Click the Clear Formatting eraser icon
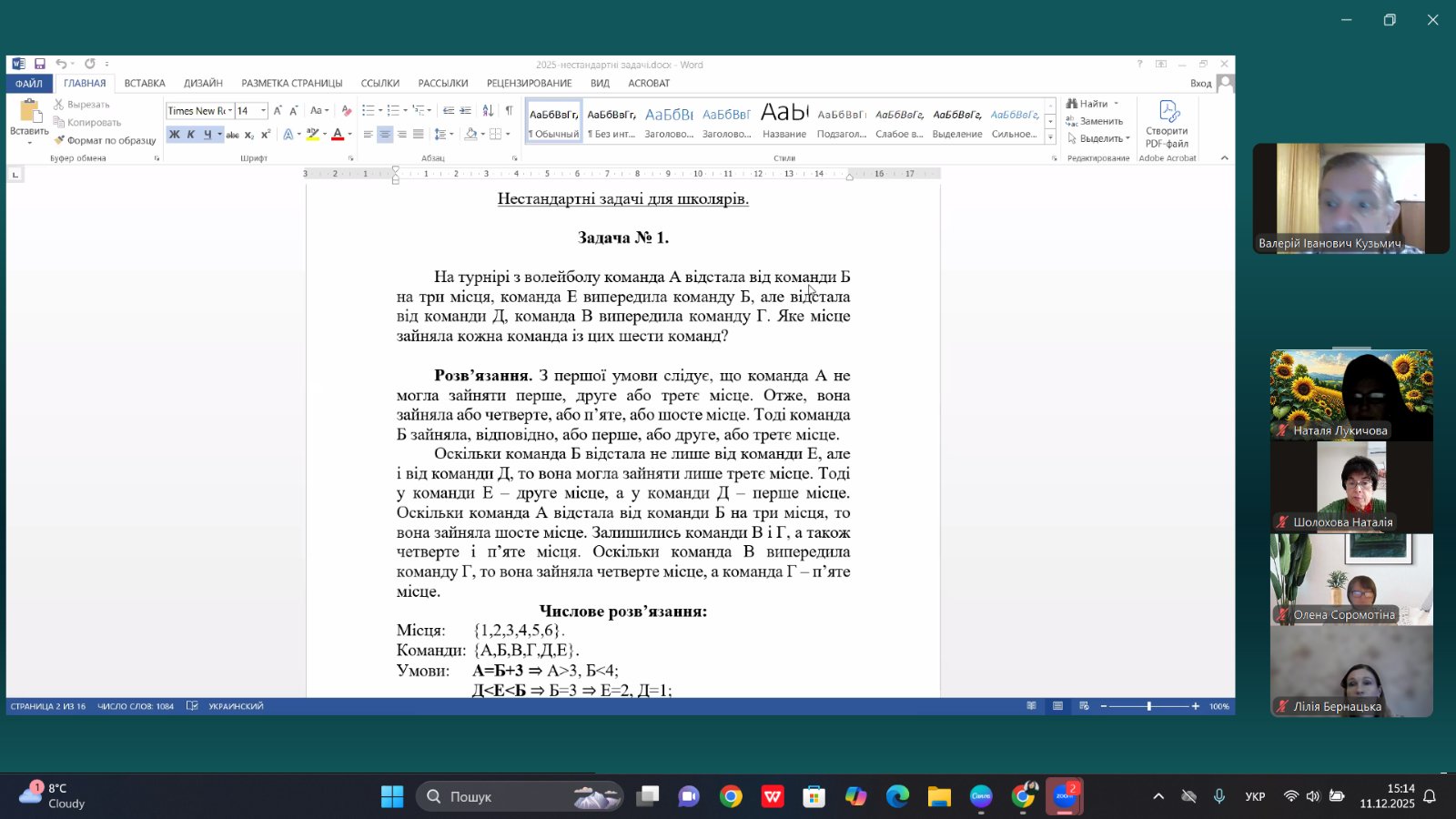Screen dimensions: 1456x819 pyautogui.click(x=346, y=111)
